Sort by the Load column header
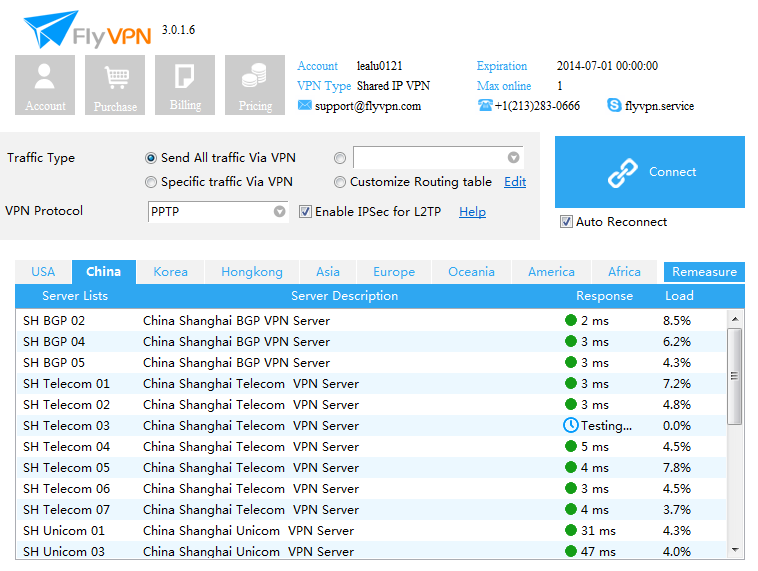Screen dimensions: 758x571 (x=679, y=296)
